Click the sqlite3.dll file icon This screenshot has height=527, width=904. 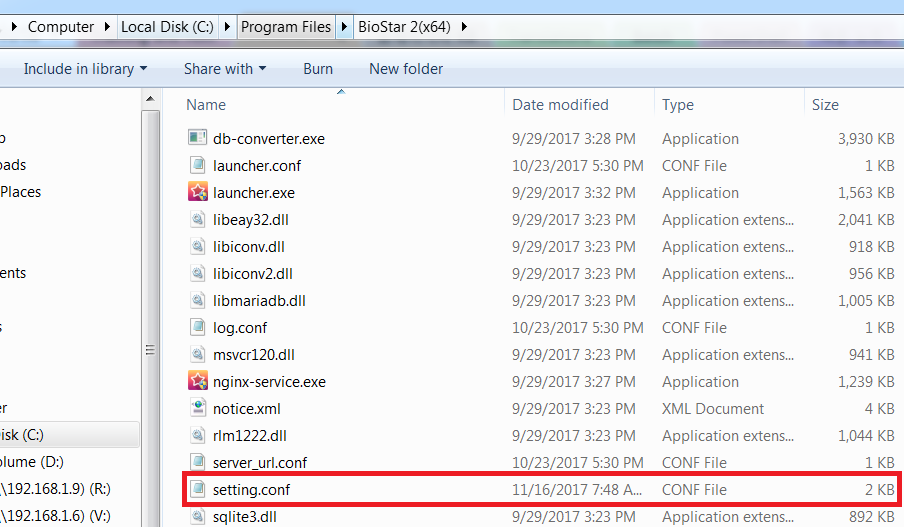pyautogui.click(x=197, y=516)
